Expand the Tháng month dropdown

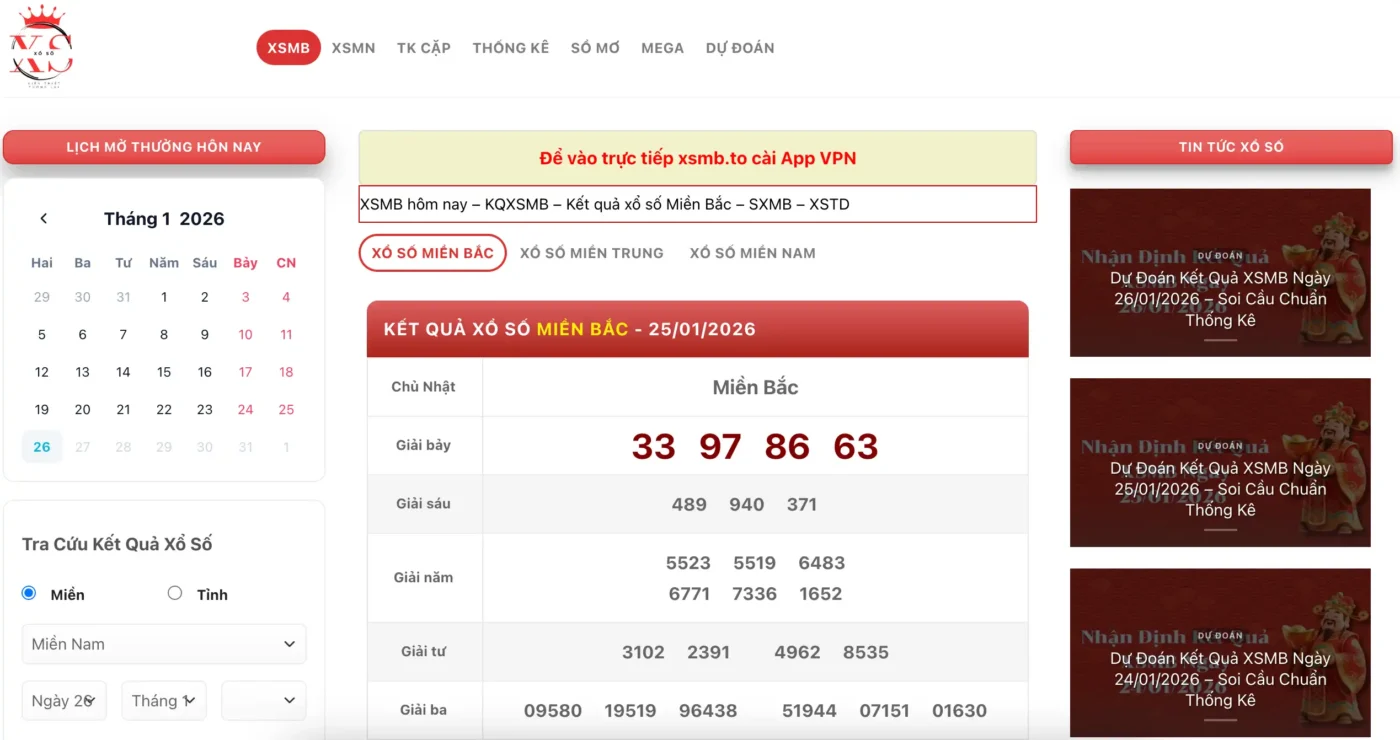pyautogui.click(x=164, y=701)
